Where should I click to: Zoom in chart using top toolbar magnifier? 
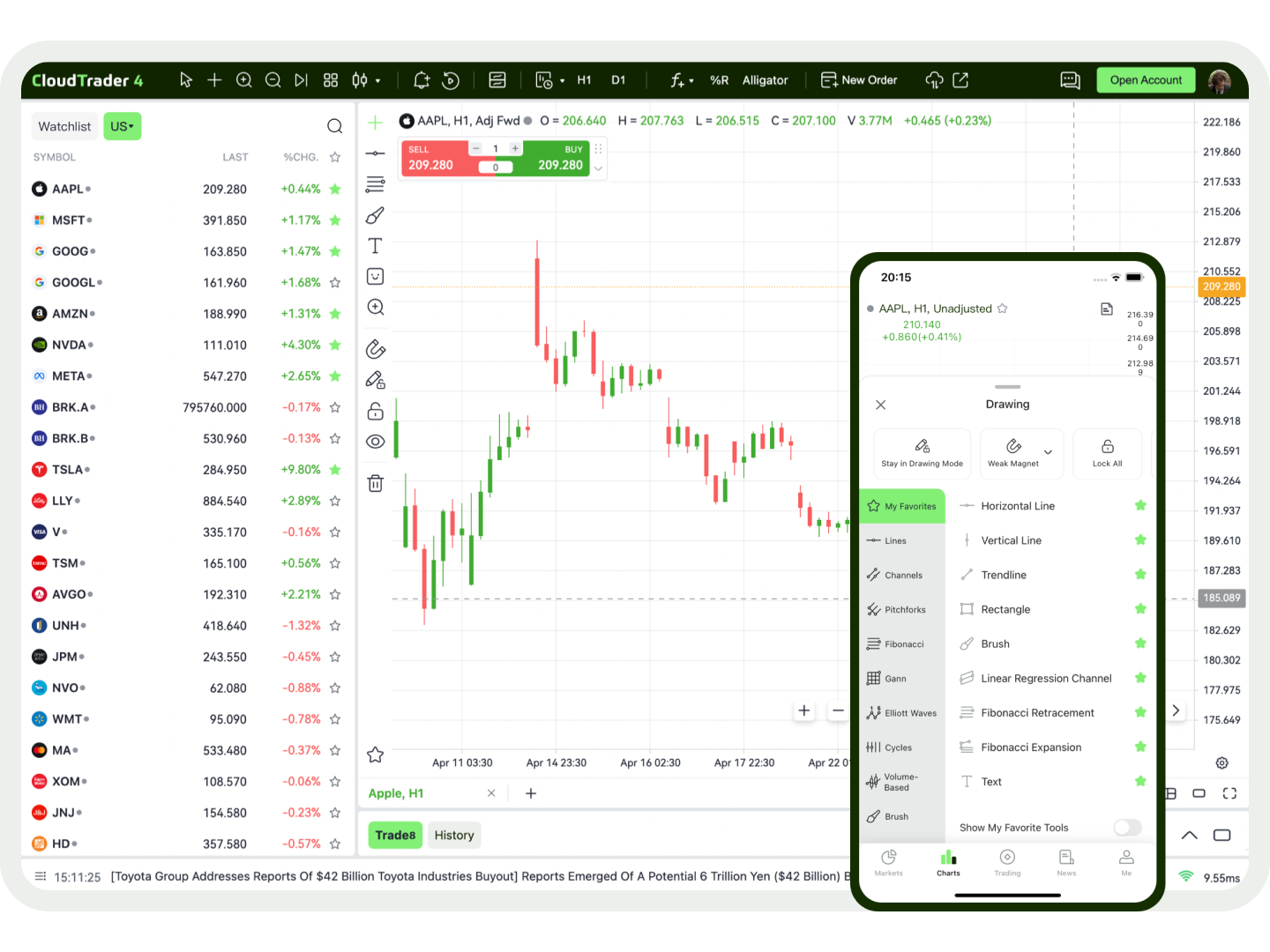click(x=244, y=80)
